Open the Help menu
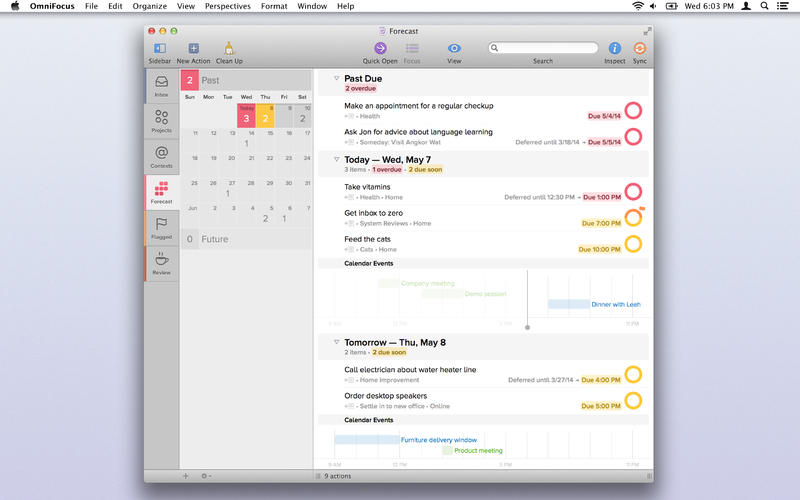The height and width of the screenshot is (500, 800). coord(345,6)
